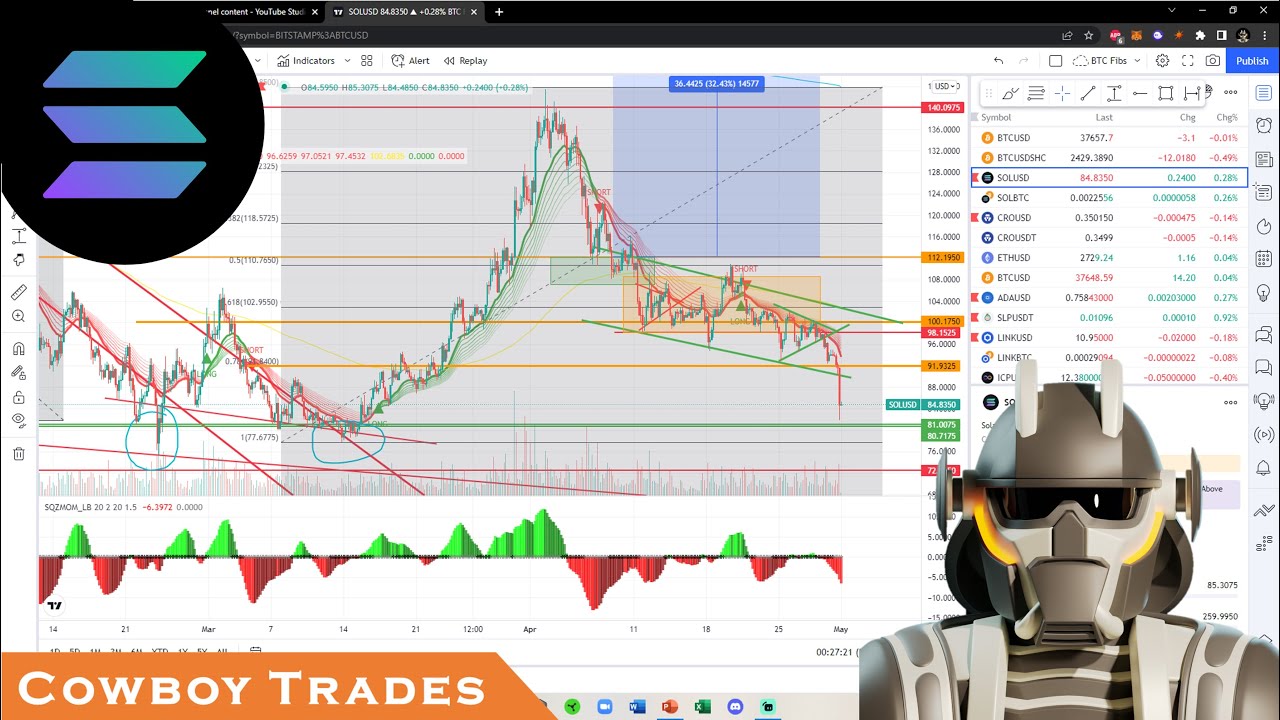1280x720 pixels.
Task: Open Discord from the taskbar
Action: 735,707
